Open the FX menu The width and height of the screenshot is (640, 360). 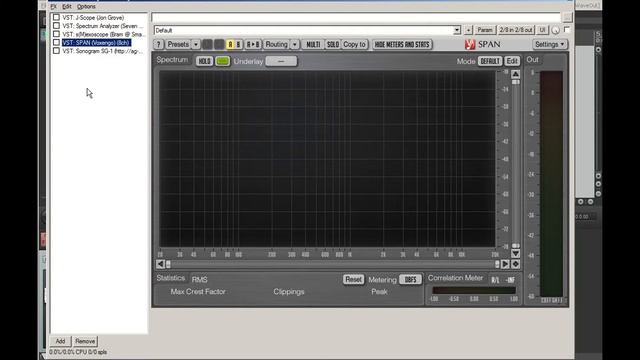click(53, 7)
